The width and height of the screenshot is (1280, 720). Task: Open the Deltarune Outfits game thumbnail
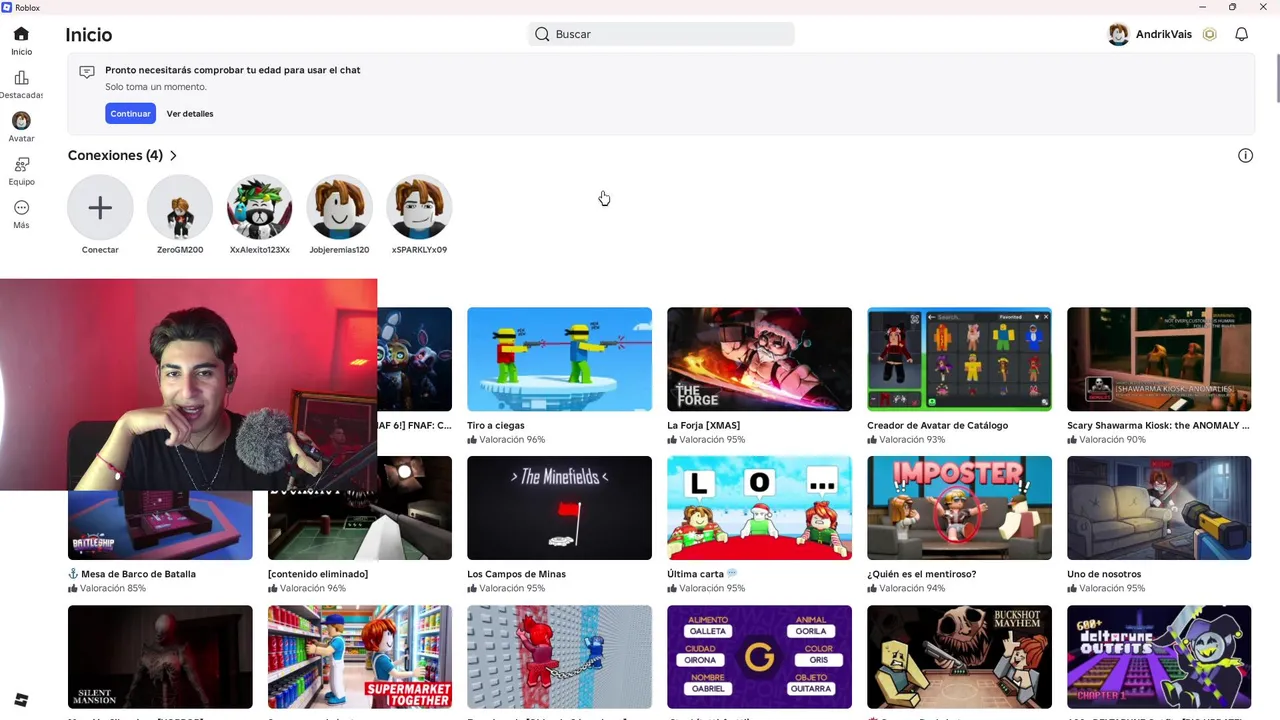click(1159, 657)
